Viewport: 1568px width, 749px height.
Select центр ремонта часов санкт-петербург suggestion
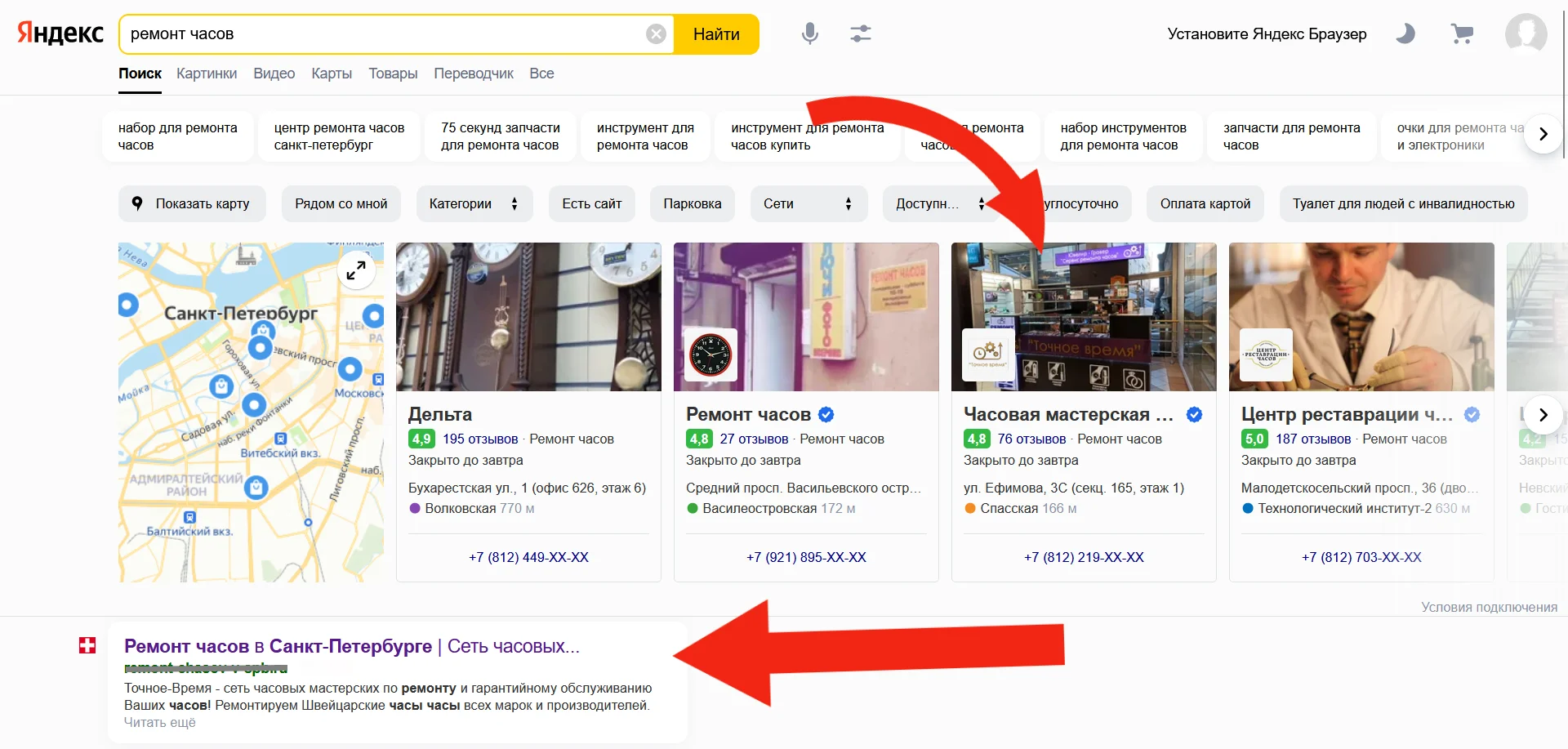(x=339, y=136)
